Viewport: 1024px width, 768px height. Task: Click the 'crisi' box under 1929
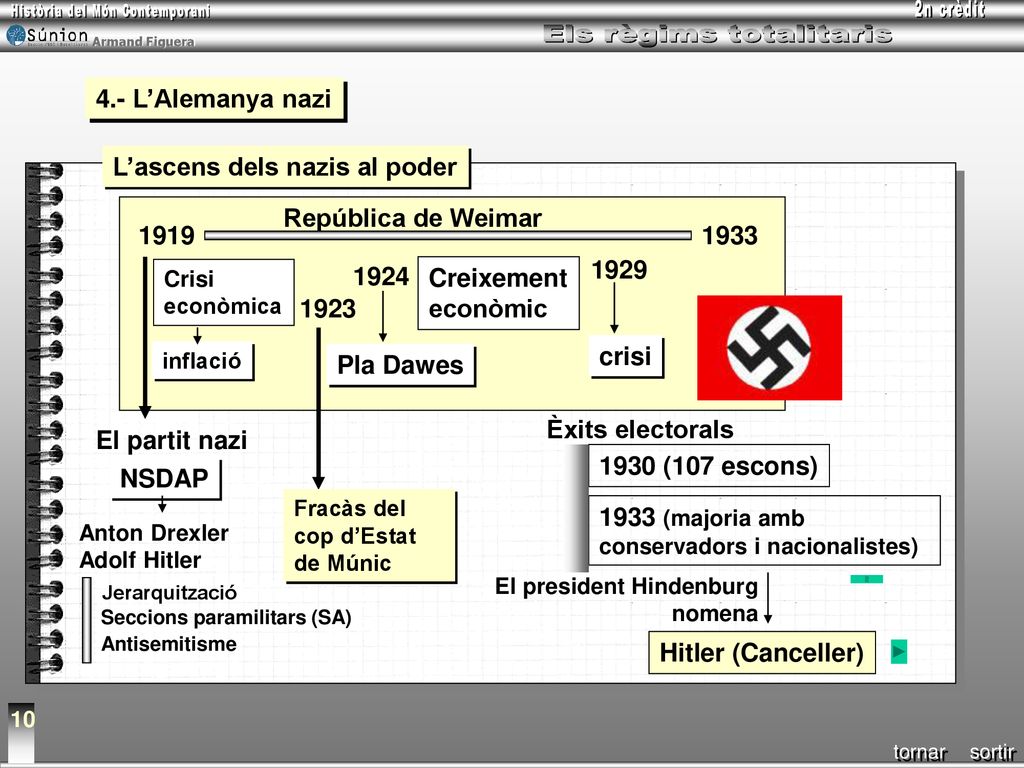[x=626, y=357]
